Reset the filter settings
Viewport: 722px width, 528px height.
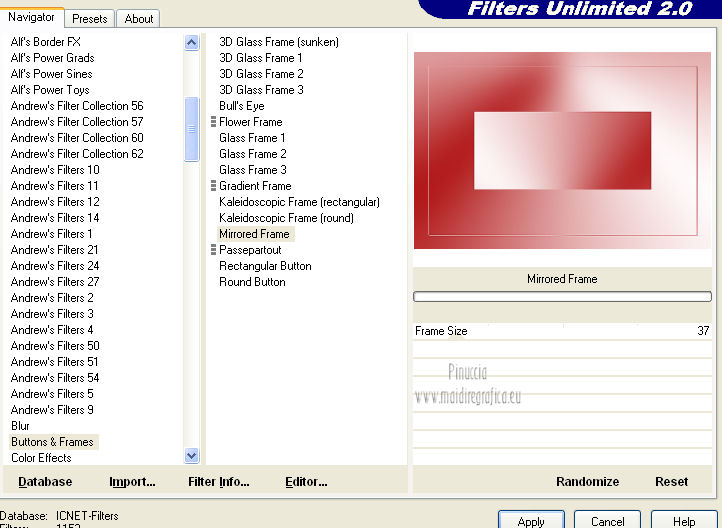(671, 482)
